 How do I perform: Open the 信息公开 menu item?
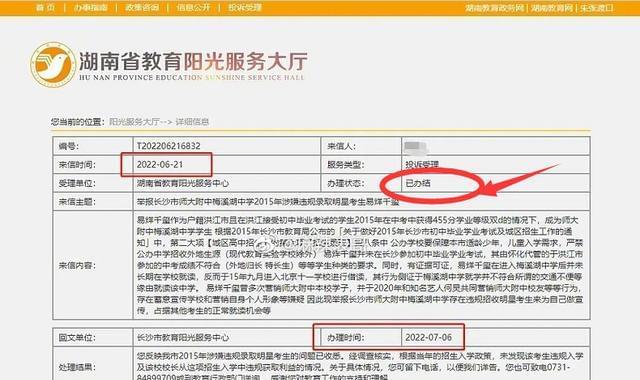click(x=193, y=7)
